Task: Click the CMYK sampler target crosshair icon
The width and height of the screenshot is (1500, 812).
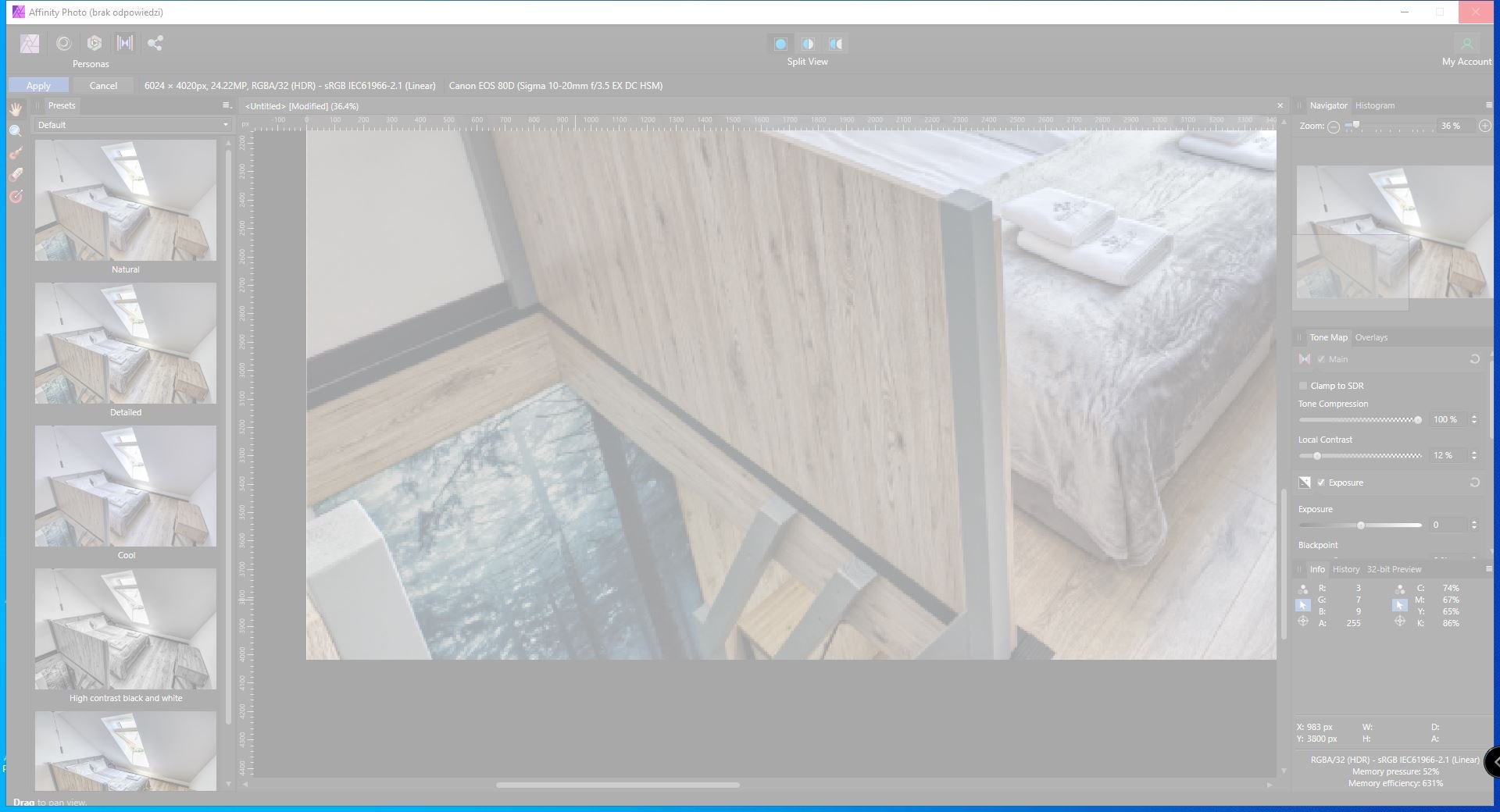Action: (1400, 621)
